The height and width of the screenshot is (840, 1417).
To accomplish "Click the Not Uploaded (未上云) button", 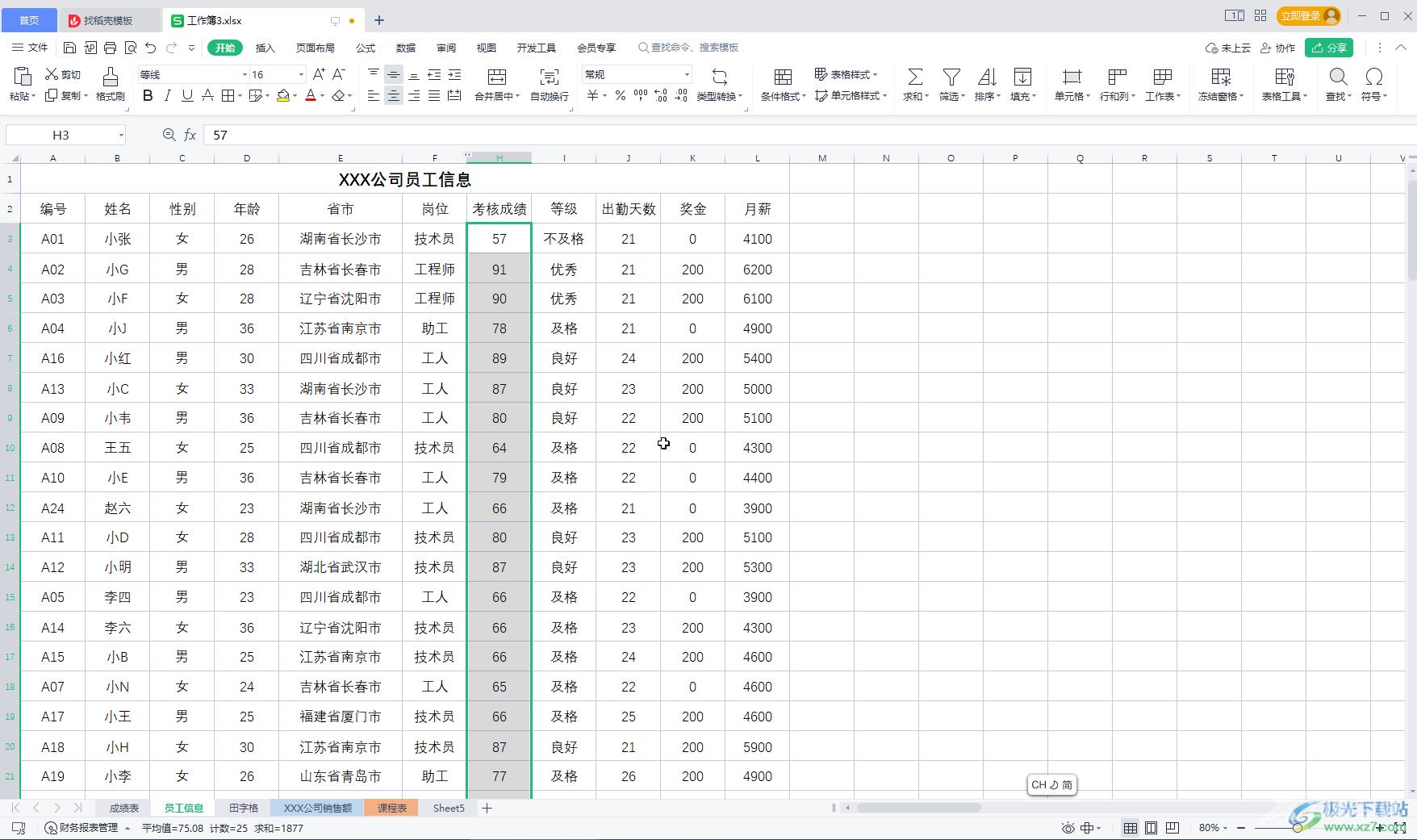I will (x=1228, y=48).
